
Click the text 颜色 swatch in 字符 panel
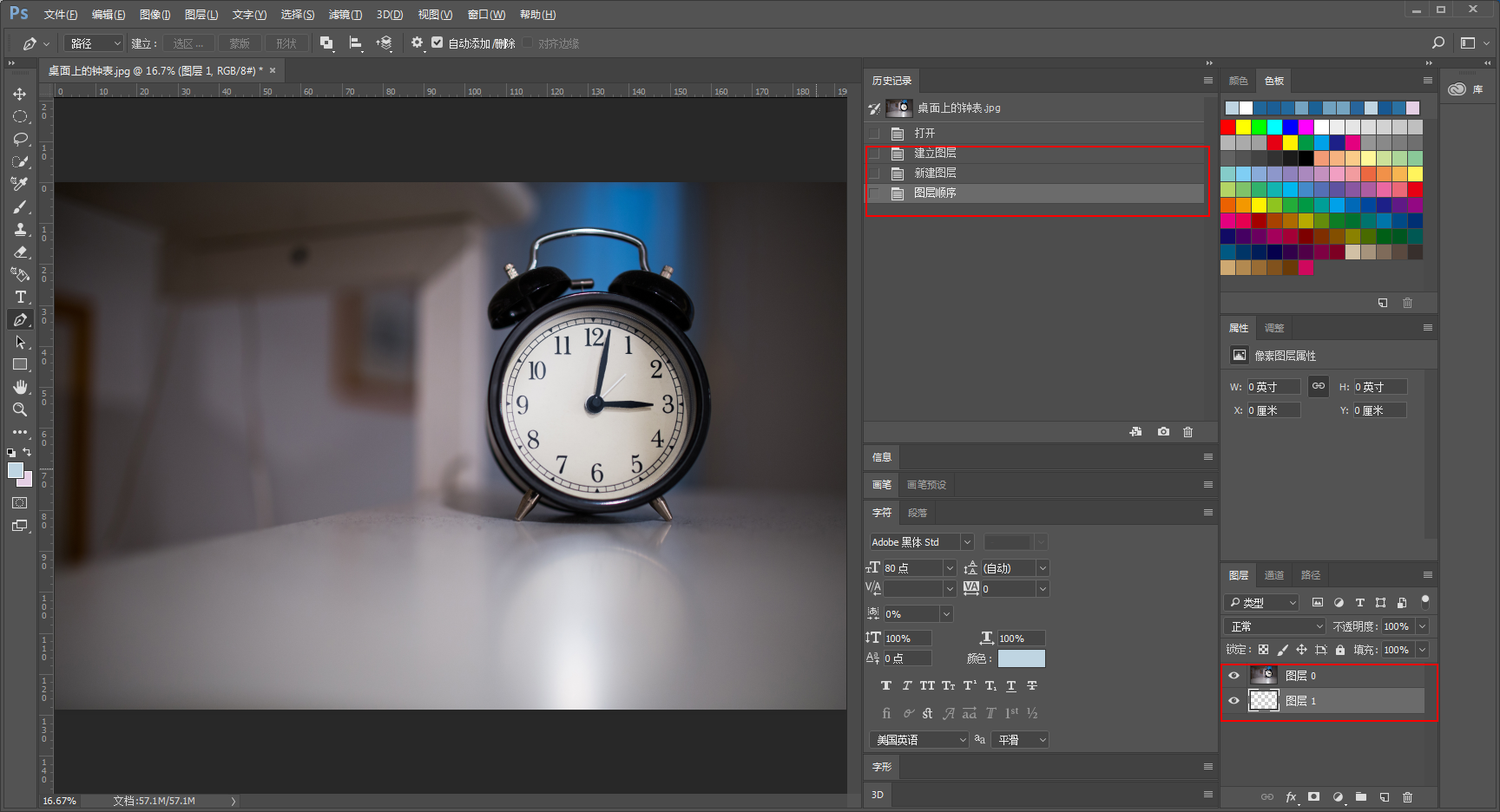(x=1022, y=658)
